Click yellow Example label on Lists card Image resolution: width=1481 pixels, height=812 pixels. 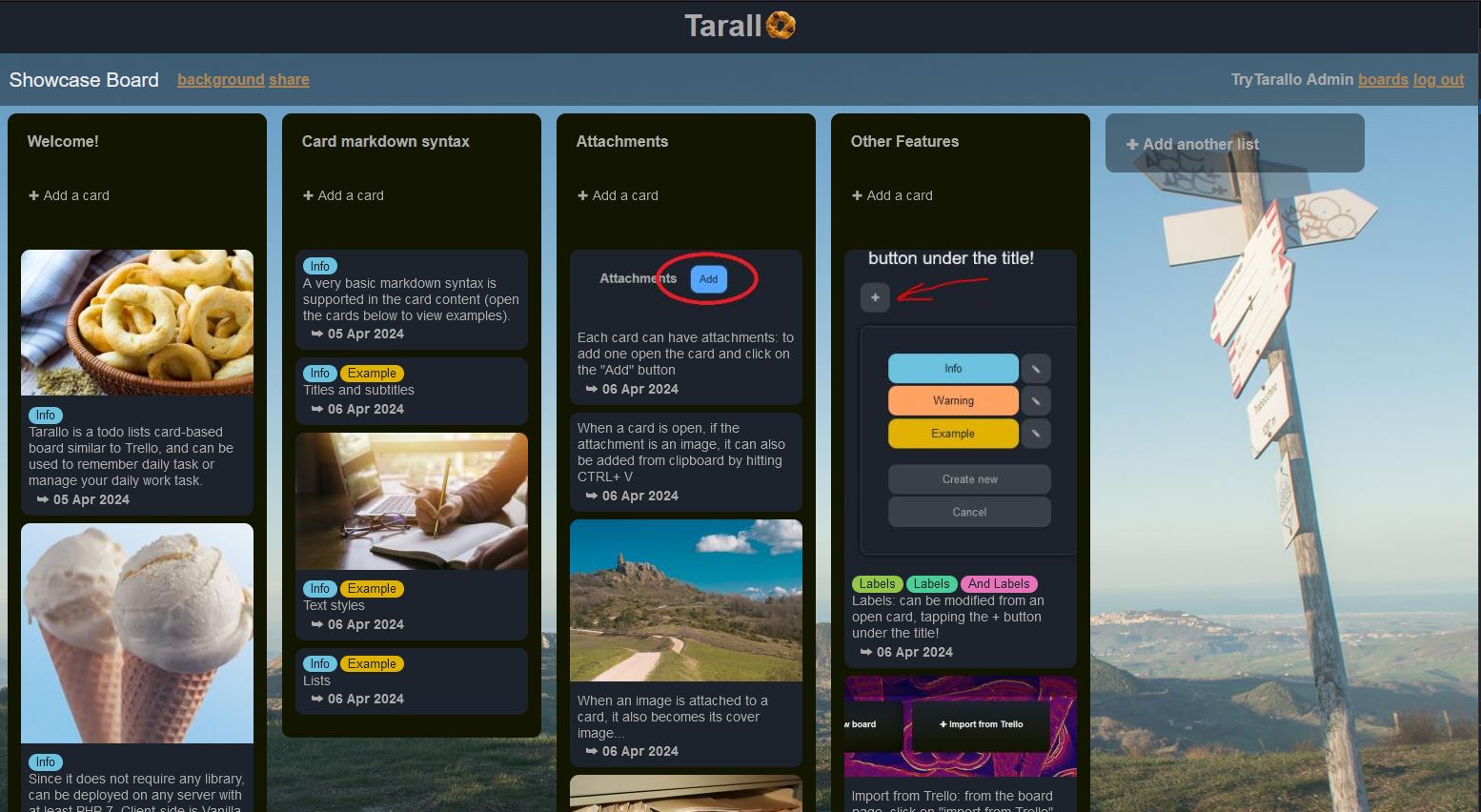coord(372,664)
